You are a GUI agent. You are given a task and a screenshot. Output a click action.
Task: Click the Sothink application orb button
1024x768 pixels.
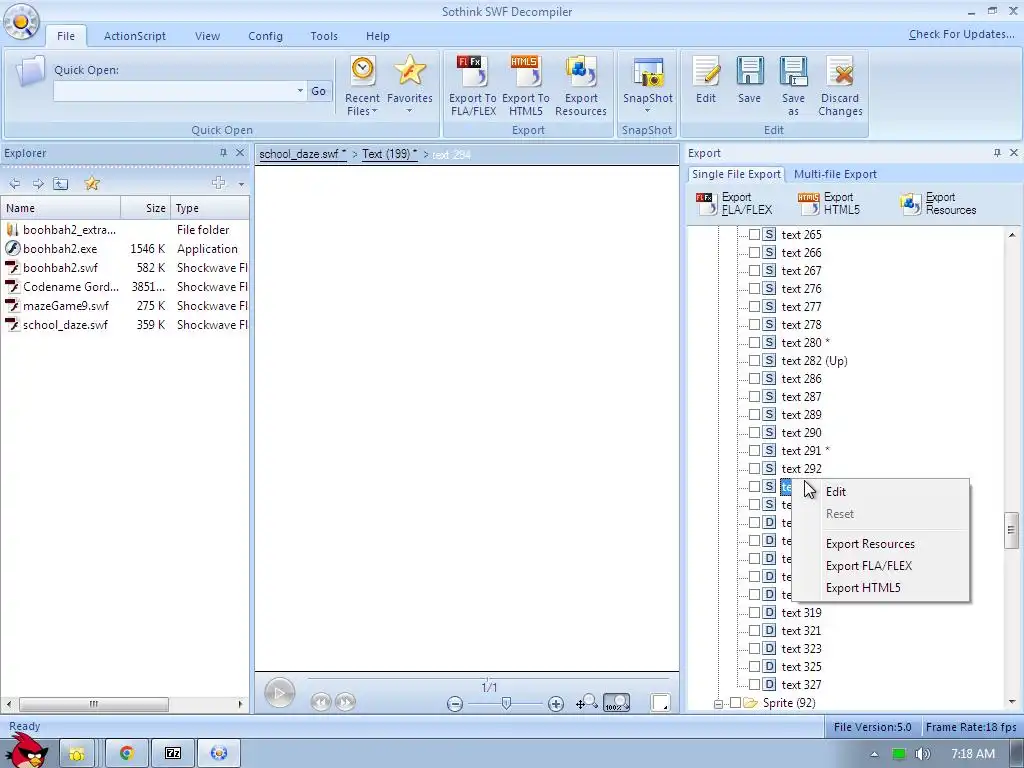(22, 22)
